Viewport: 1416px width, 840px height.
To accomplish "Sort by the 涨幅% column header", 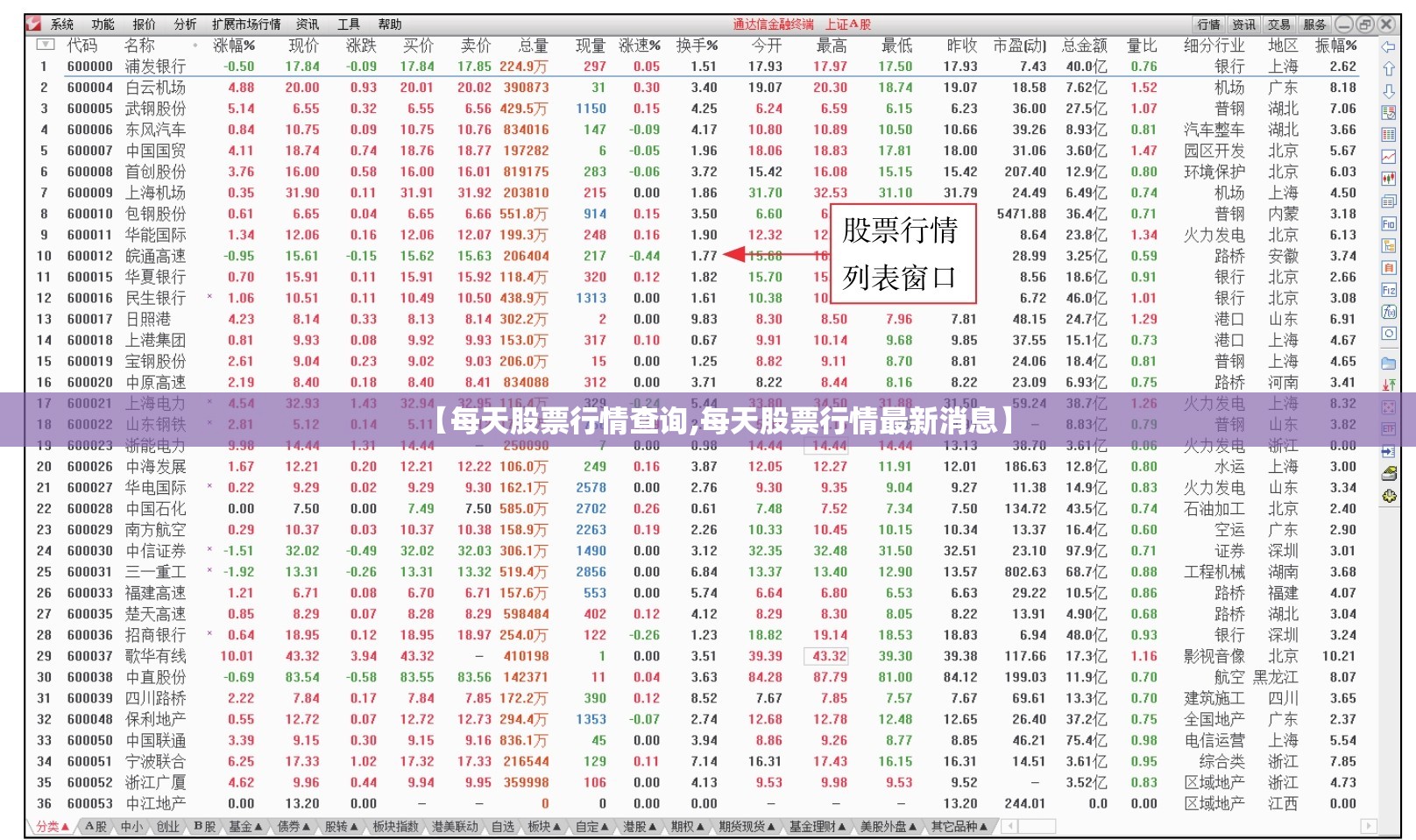I will pos(234,45).
